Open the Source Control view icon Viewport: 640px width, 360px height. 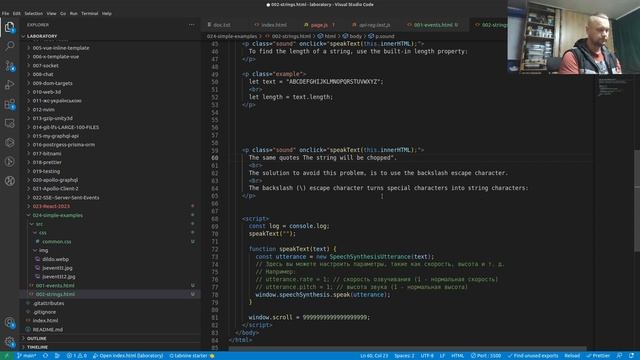tap(9, 65)
